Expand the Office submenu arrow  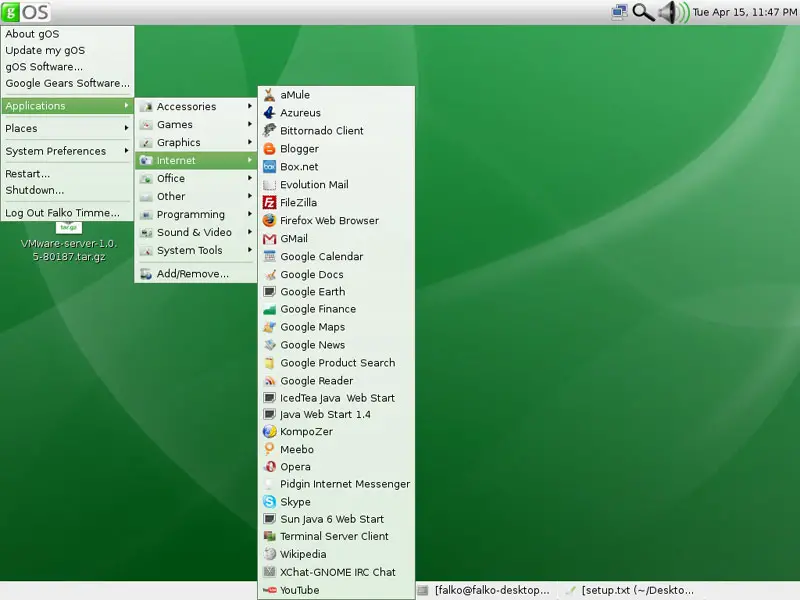tap(250, 178)
